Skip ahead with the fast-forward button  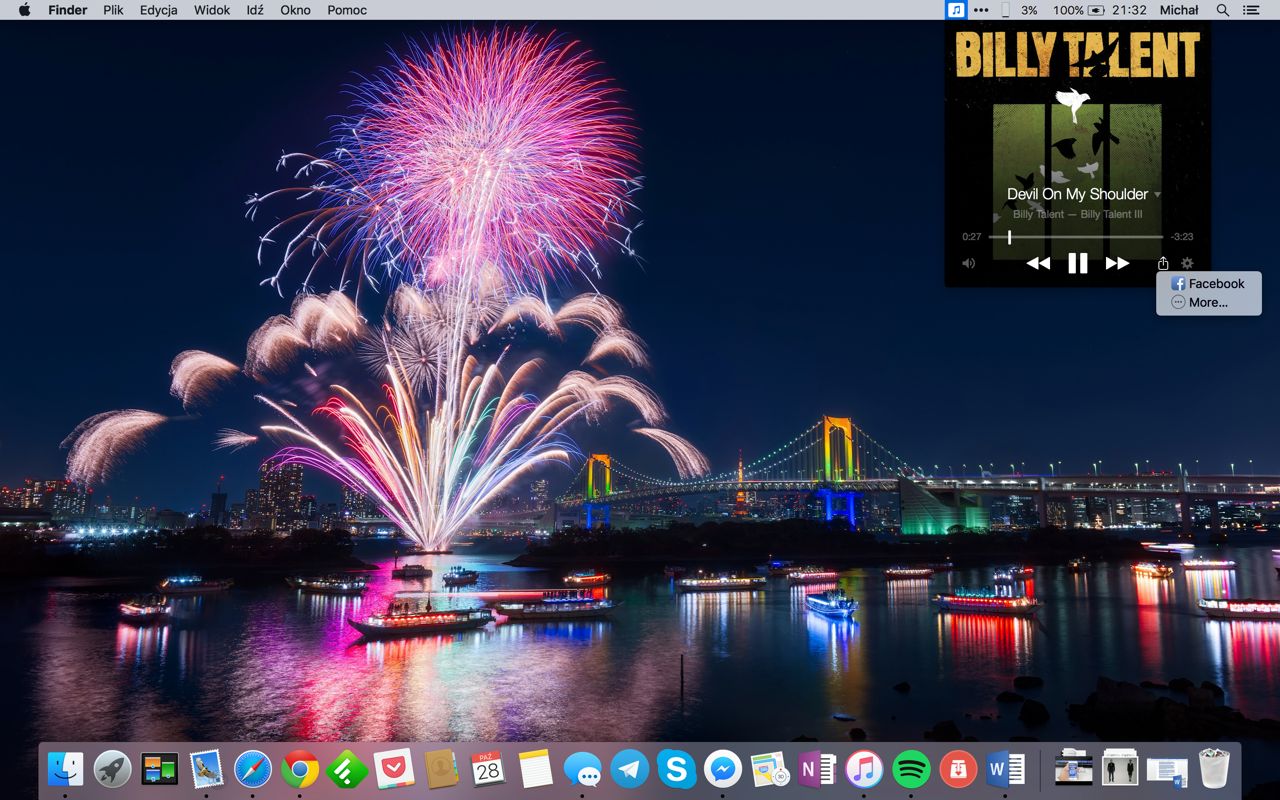1117,263
